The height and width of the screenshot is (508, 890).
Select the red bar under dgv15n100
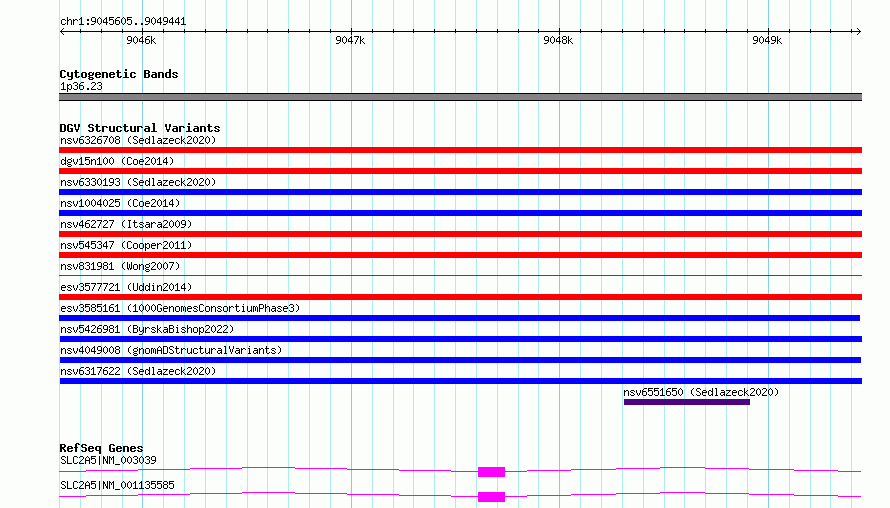tap(460, 171)
